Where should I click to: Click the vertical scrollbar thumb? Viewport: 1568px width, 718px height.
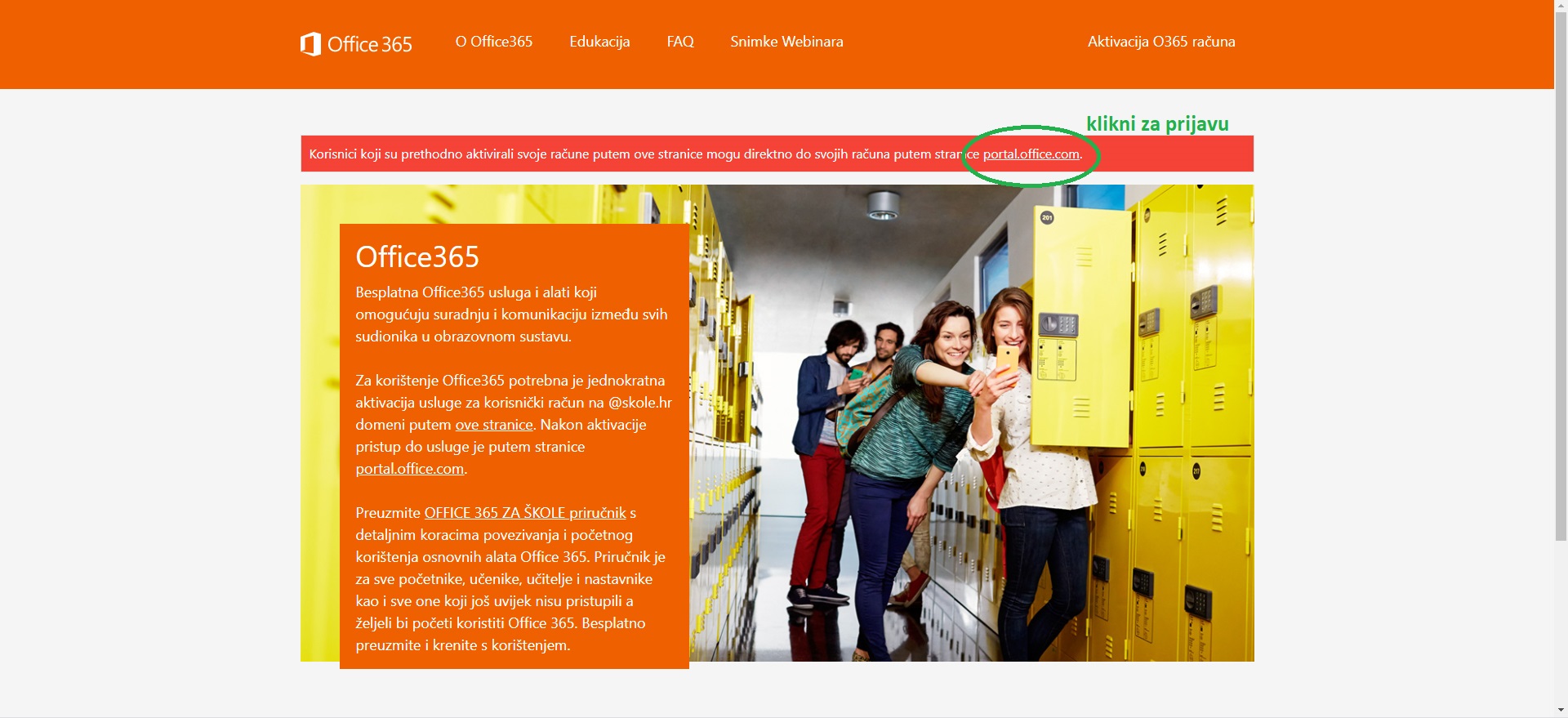pos(1561,278)
